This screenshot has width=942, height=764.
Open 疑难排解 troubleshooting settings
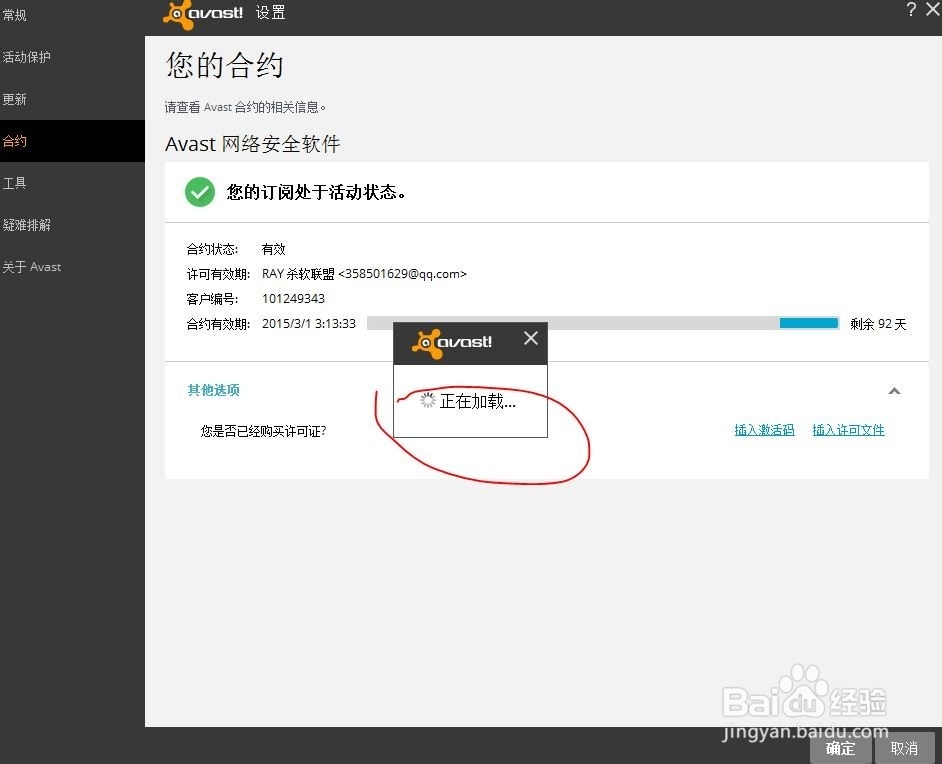coord(26,225)
